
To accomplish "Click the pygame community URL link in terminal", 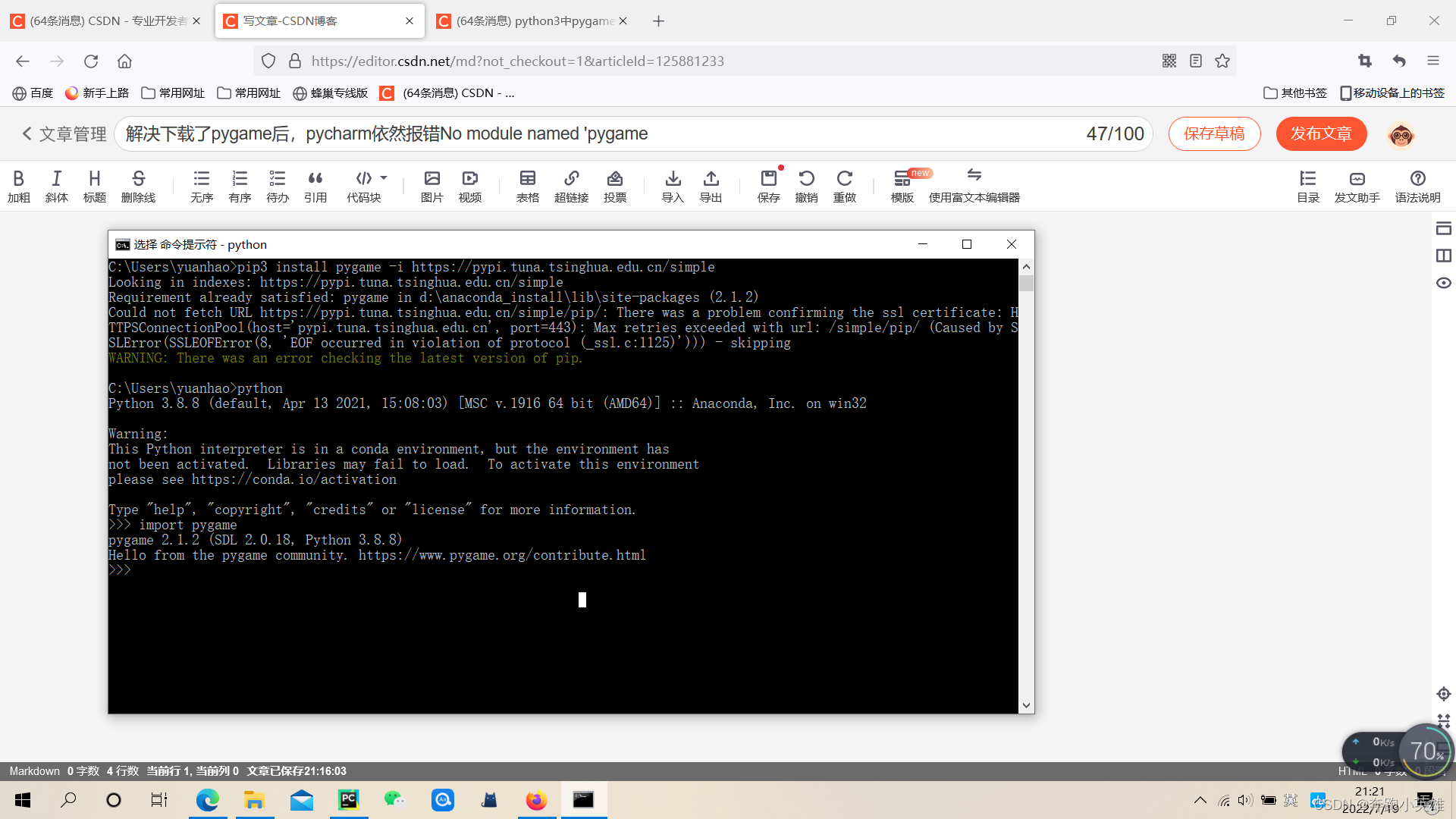I will coord(502,555).
